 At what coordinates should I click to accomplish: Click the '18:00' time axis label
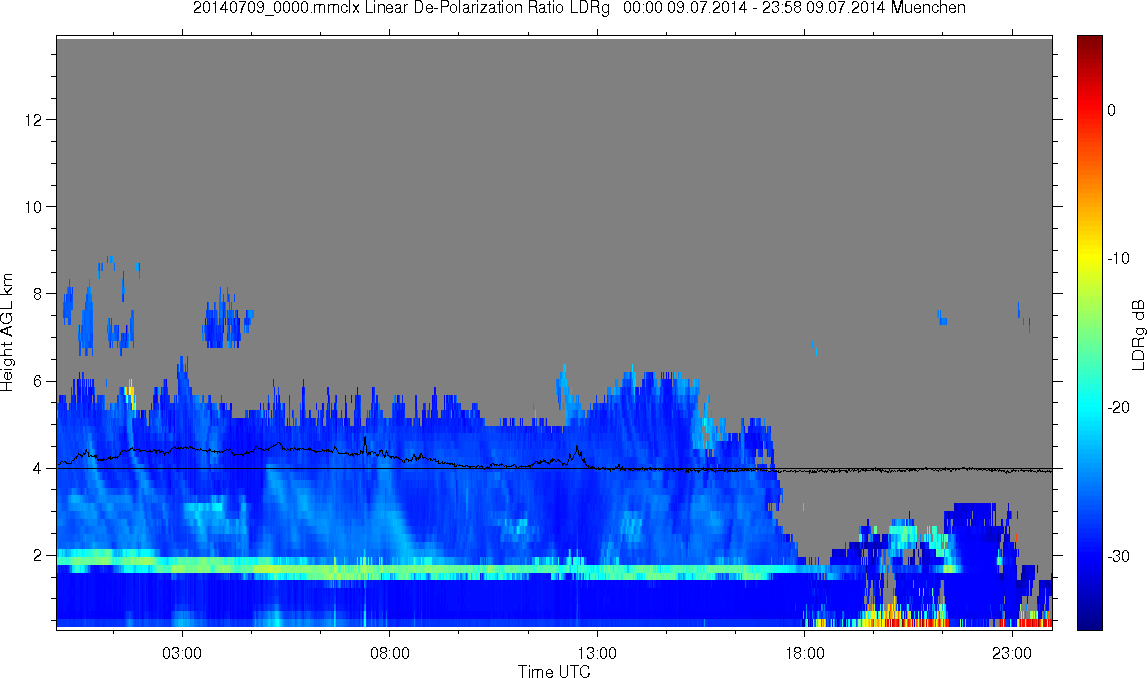[x=805, y=654]
